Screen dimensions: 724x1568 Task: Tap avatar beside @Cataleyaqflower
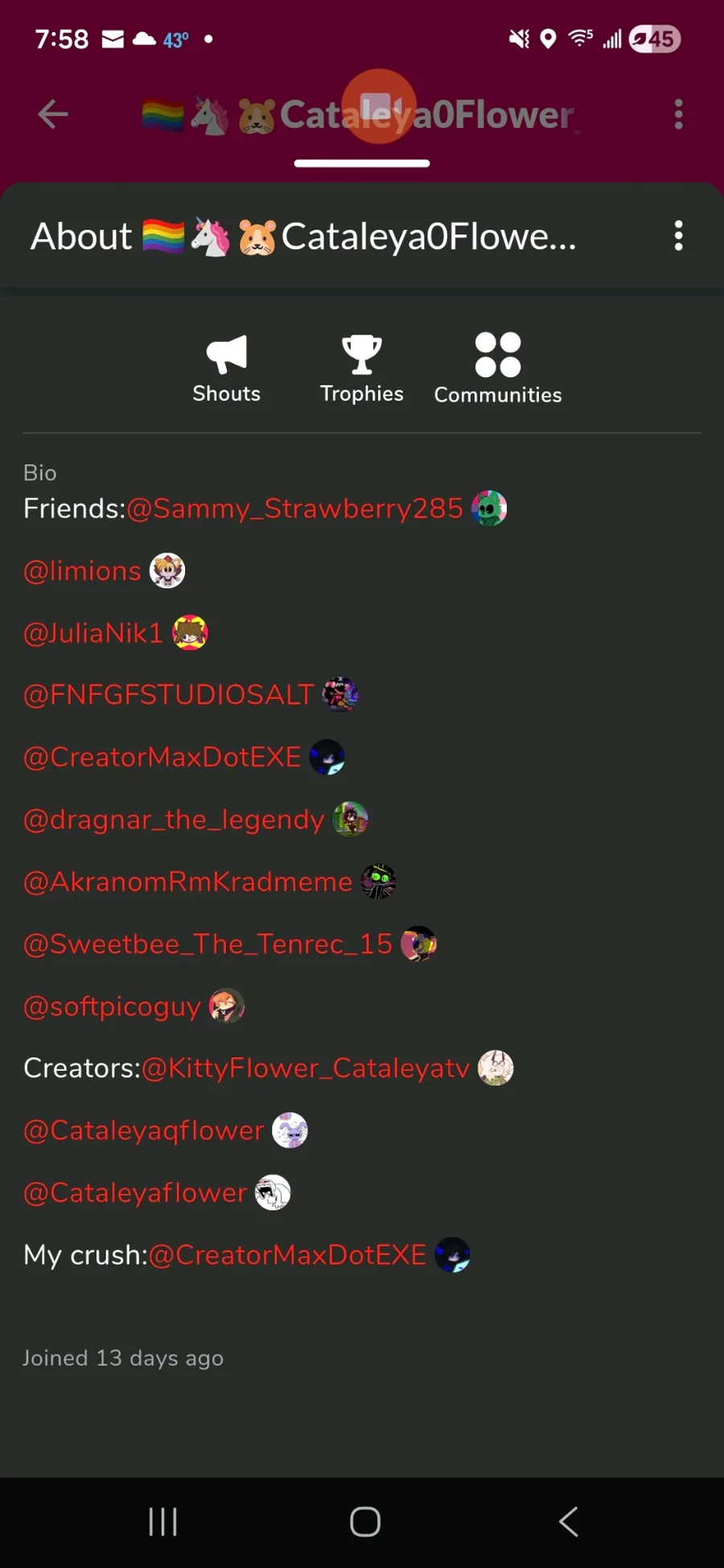pos(290,1130)
